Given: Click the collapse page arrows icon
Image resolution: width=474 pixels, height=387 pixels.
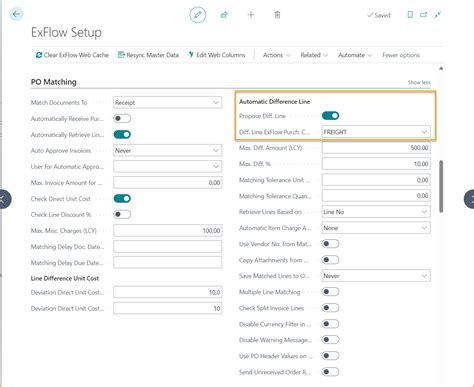Looking at the screenshot, I should (x=437, y=15).
